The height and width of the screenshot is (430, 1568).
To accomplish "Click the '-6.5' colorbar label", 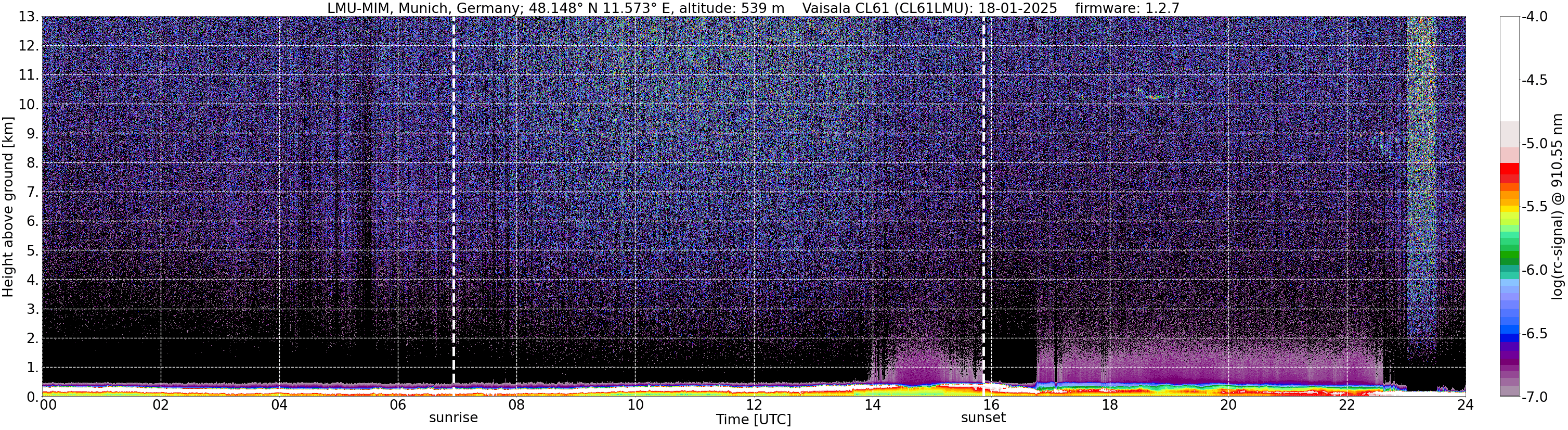I will [1534, 334].
